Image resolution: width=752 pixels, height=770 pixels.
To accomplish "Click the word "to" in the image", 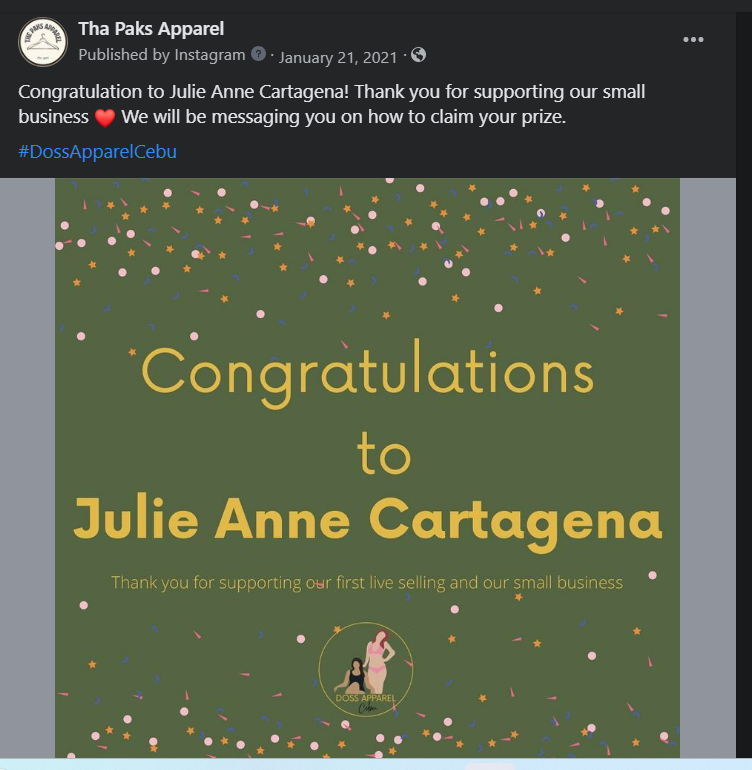I will 384,456.
